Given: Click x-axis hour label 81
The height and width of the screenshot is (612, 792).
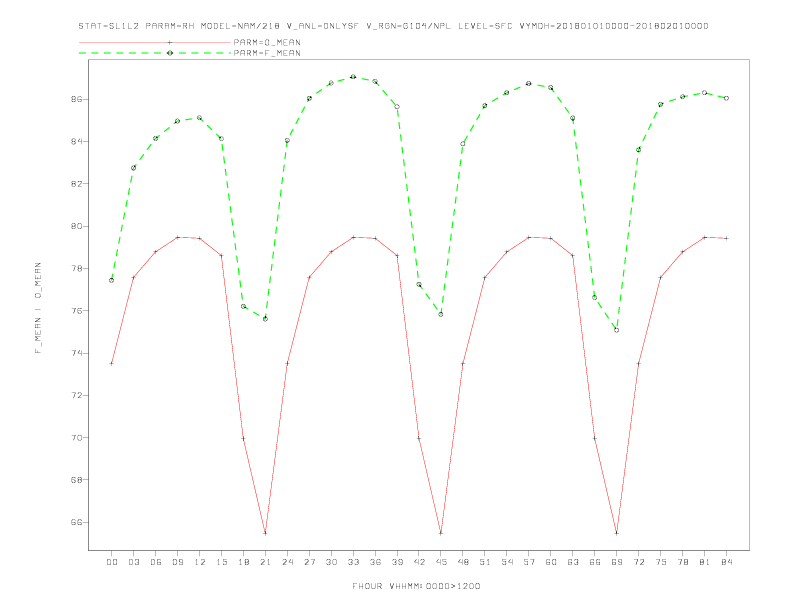Looking at the screenshot, I should (705, 562).
